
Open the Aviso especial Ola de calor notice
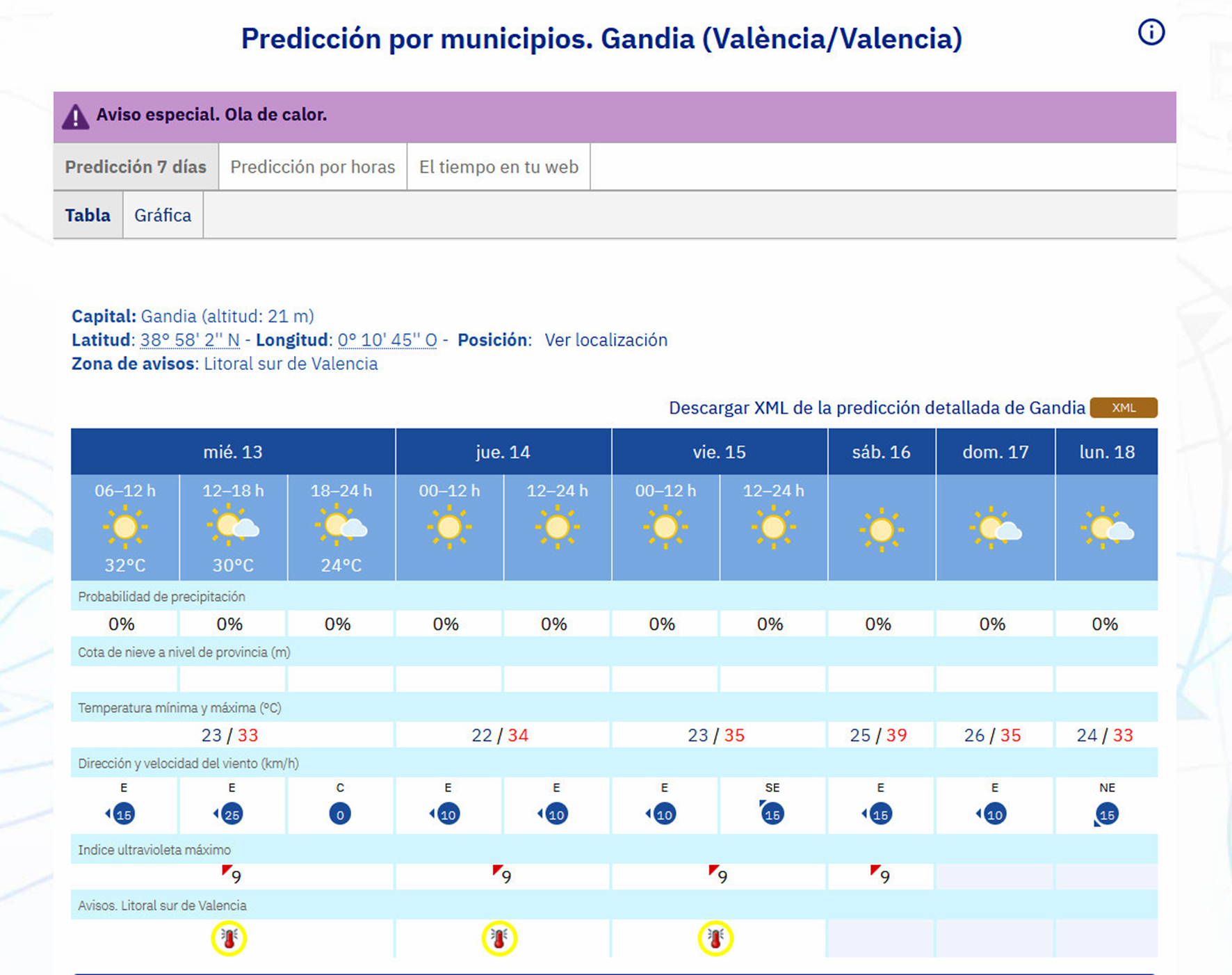click(x=211, y=115)
